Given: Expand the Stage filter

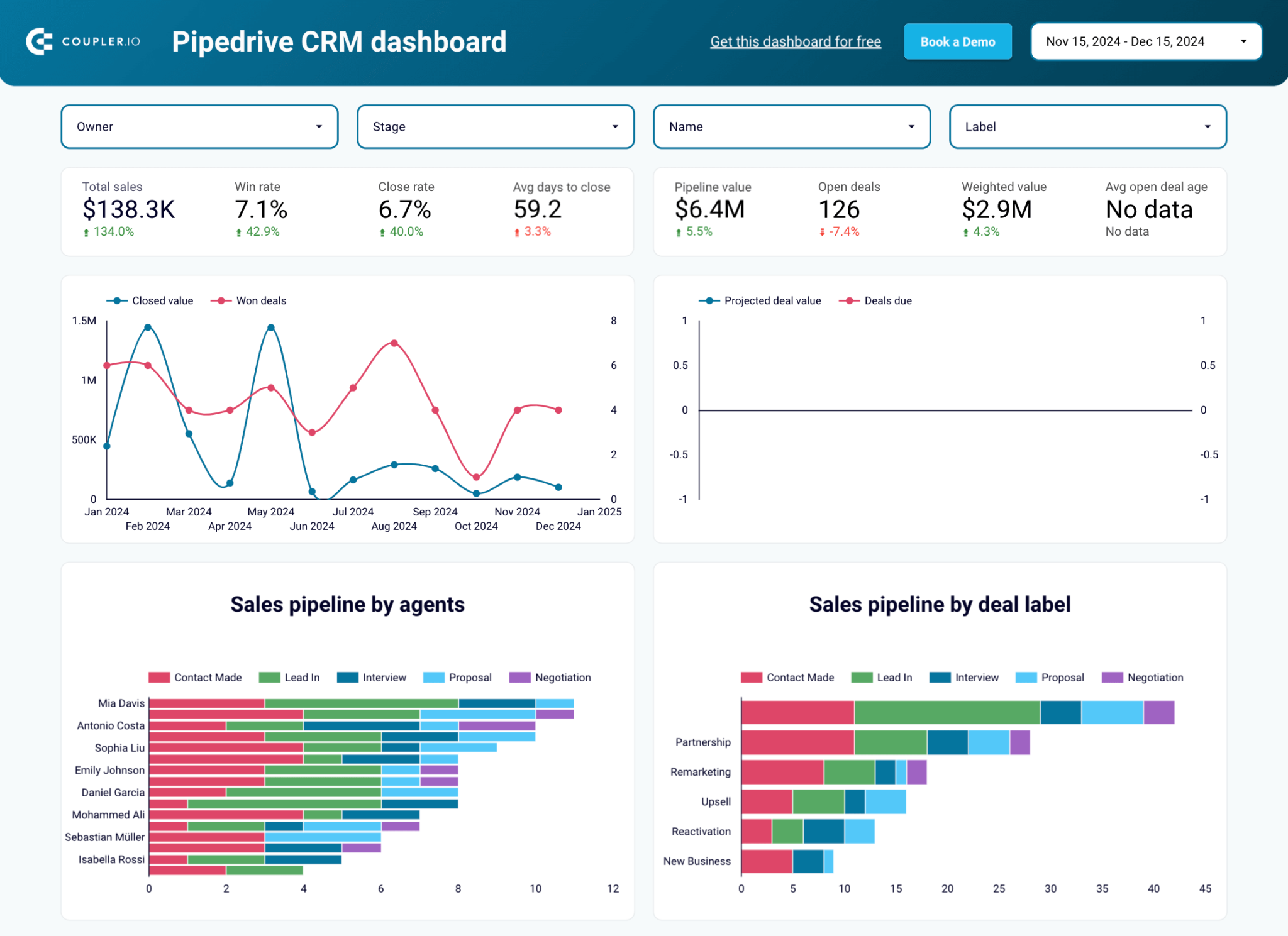Looking at the screenshot, I should (x=496, y=126).
